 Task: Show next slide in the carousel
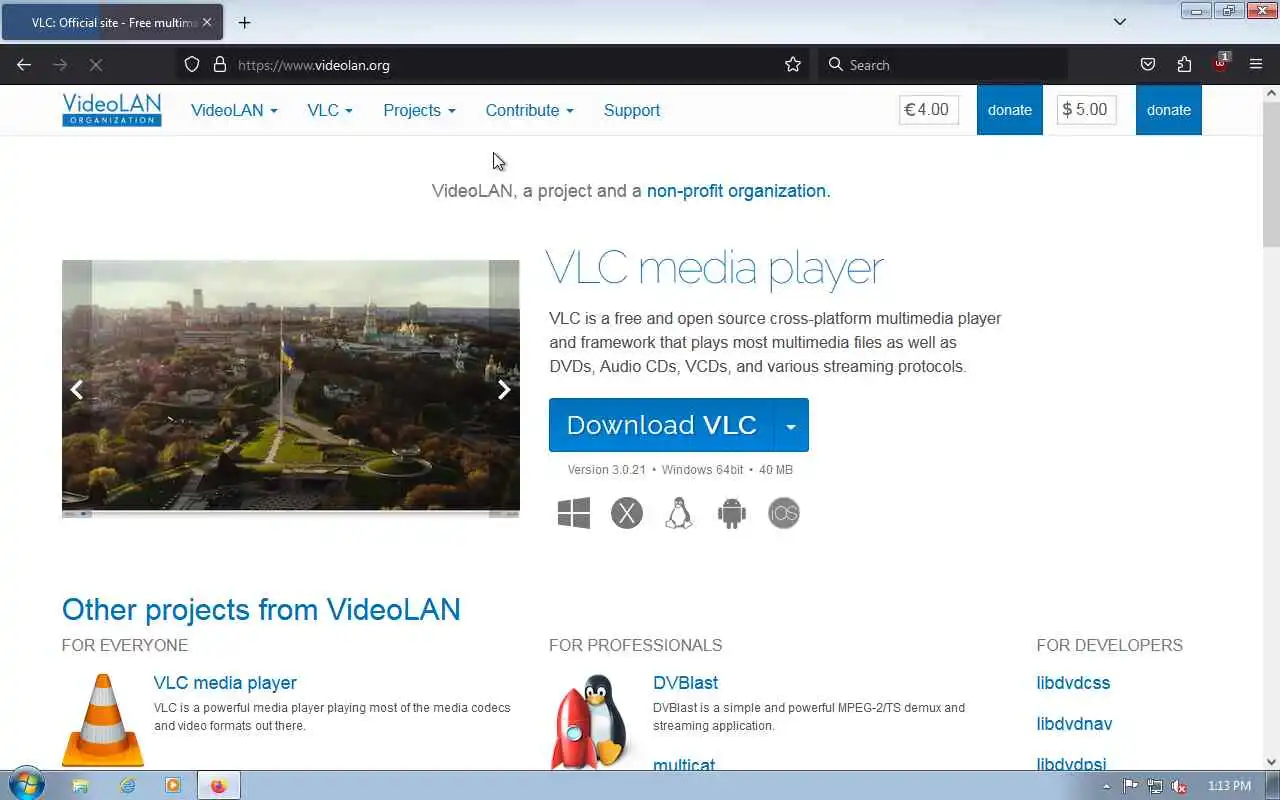pyautogui.click(x=504, y=390)
